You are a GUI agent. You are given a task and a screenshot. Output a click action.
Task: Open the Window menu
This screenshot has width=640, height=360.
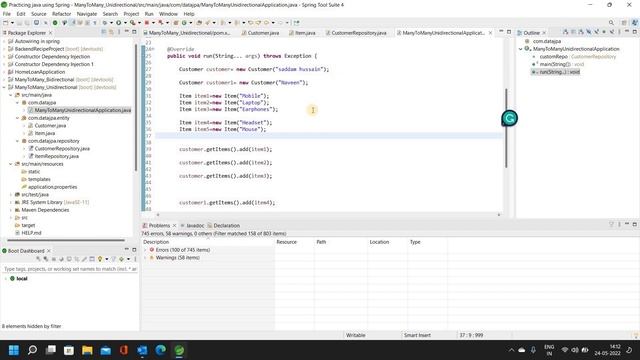[168, 14]
